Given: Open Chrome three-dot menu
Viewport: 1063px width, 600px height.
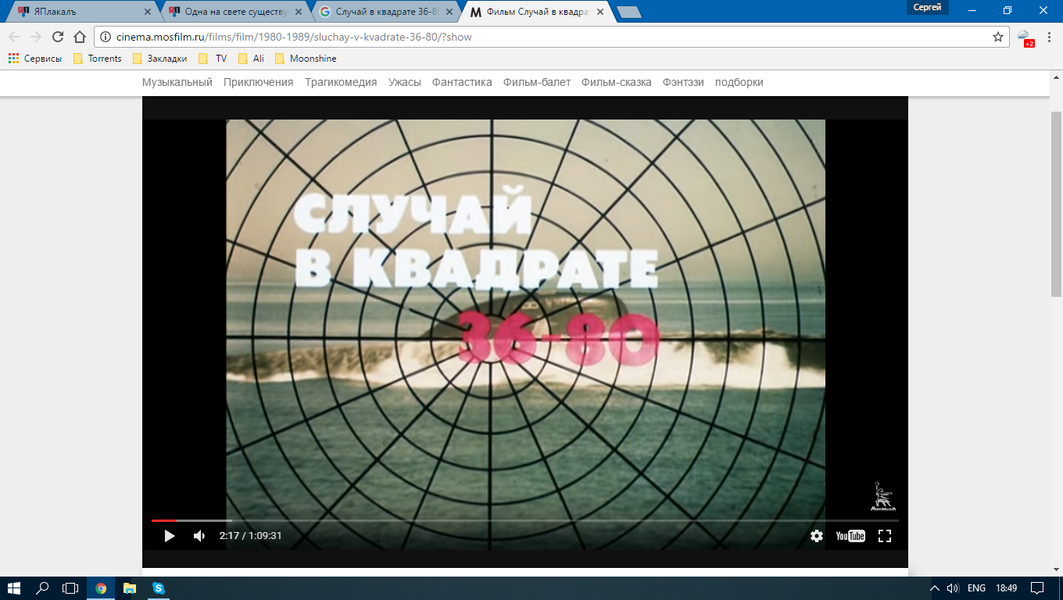Looking at the screenshot, I should coord(1049,37).
